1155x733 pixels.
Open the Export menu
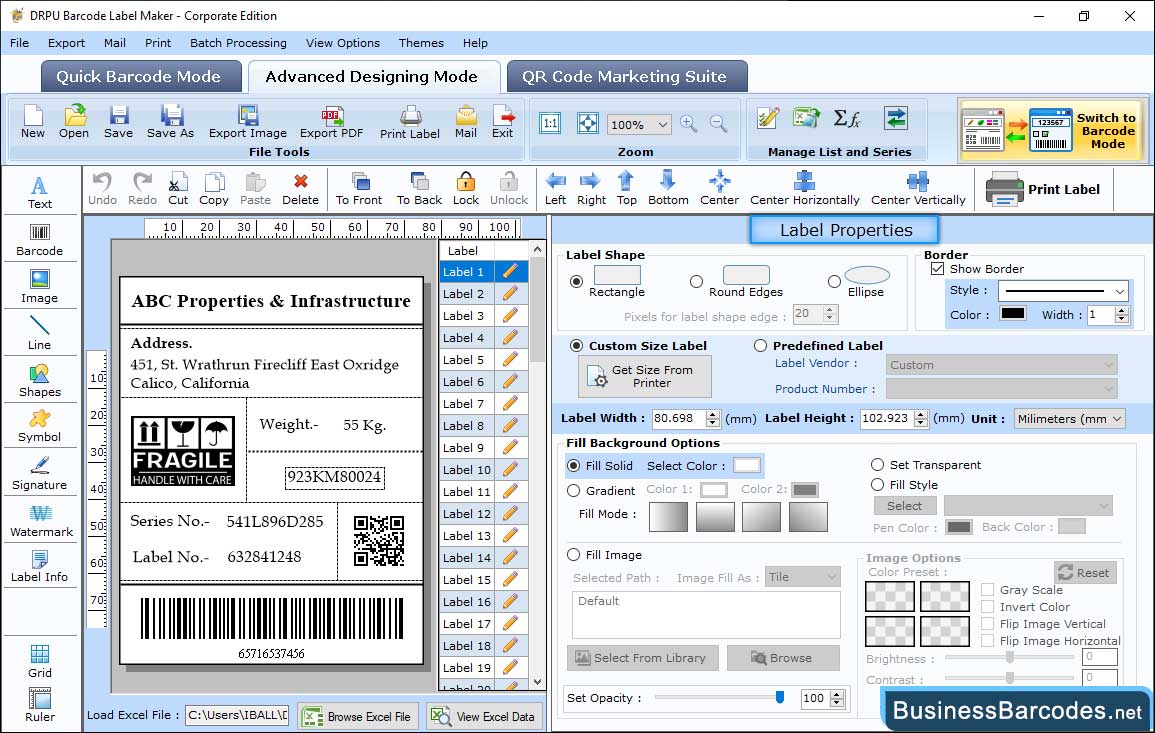[x=66, y=43]
